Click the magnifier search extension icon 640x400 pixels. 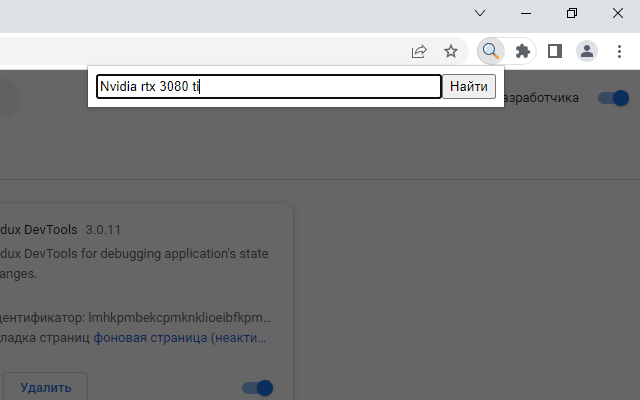pos(491,51)
